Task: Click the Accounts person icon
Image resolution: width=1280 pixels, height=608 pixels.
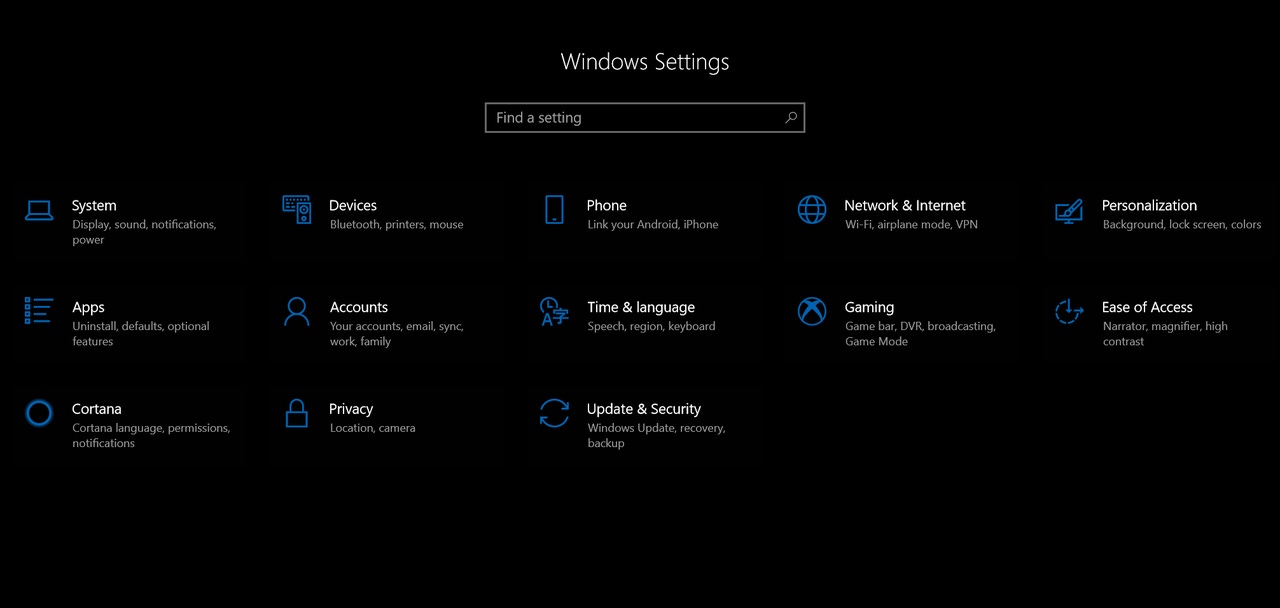Action: click(x=297, y=311)
